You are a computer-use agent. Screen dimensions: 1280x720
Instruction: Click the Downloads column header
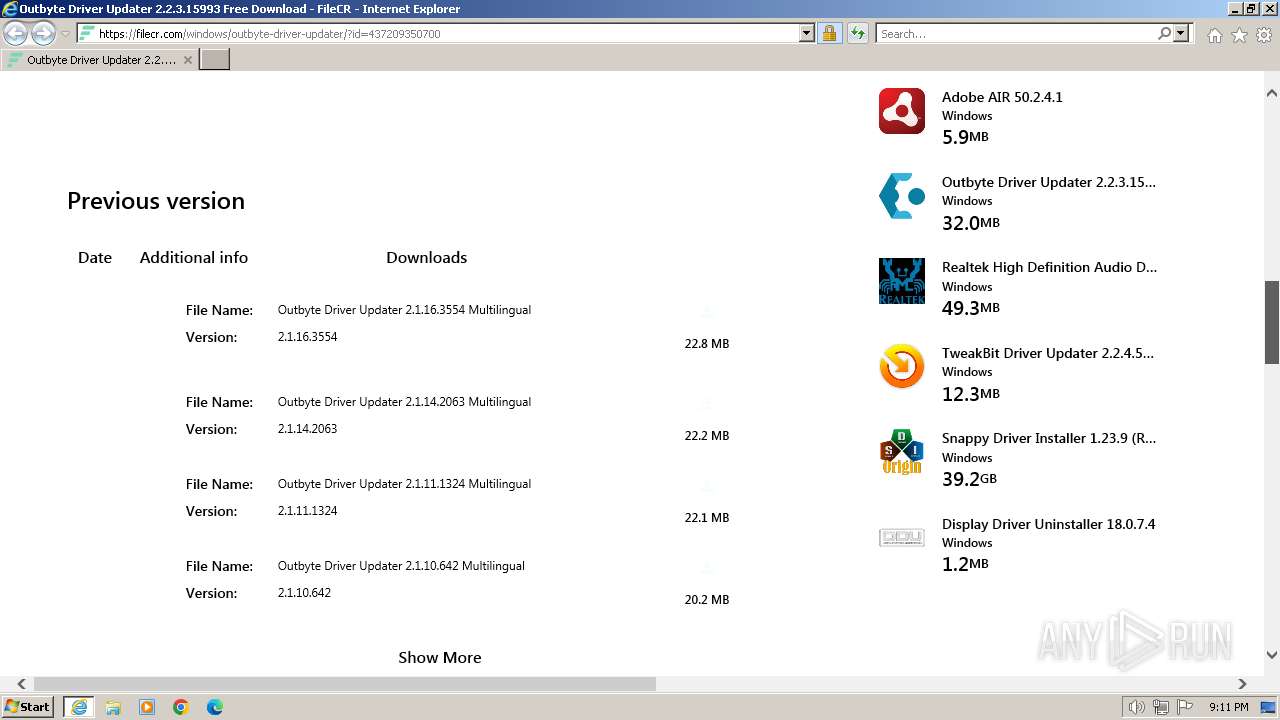[x=427, y=257]
